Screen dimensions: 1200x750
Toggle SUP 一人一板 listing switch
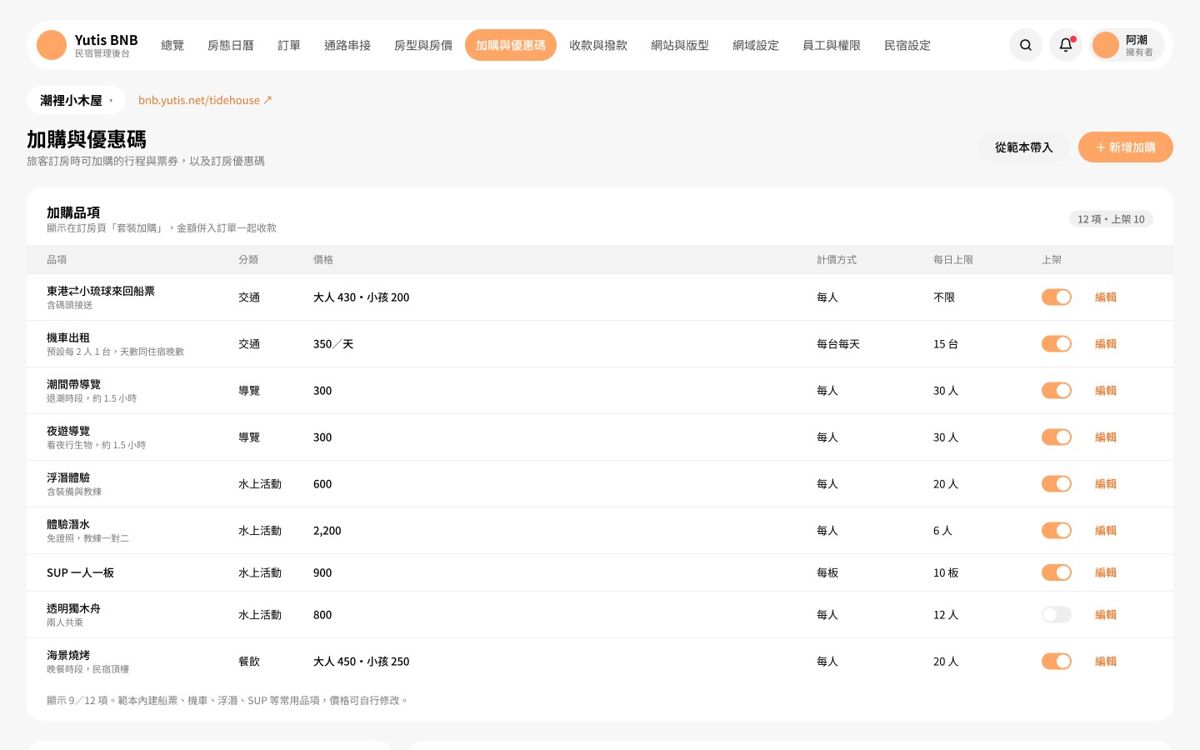(x=1056, y=573)
